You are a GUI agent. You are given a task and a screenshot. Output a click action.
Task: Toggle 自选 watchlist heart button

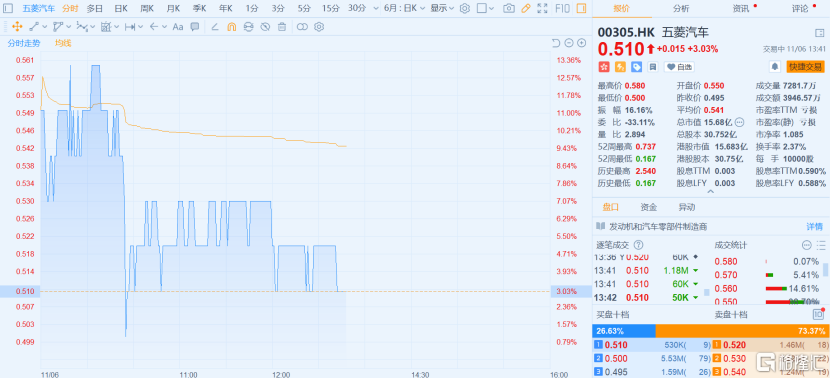tap(679, 67)
